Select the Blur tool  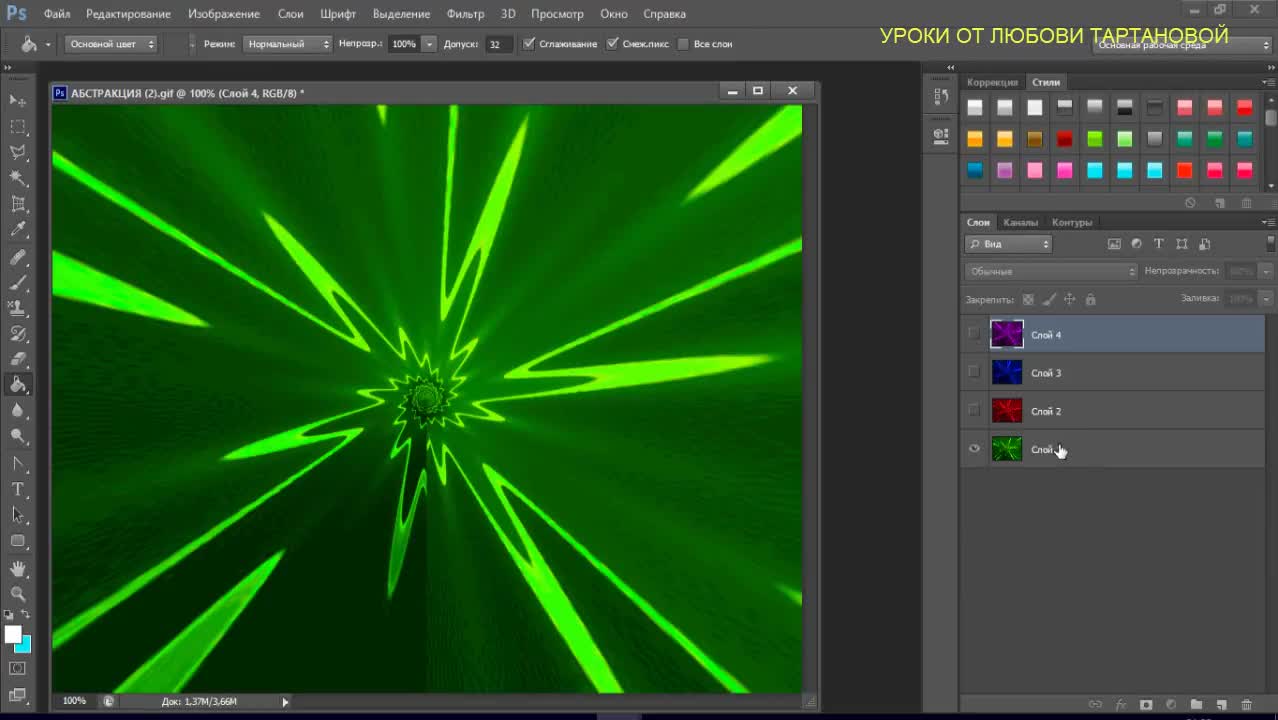pyautogui.click(x=18, y=411)
